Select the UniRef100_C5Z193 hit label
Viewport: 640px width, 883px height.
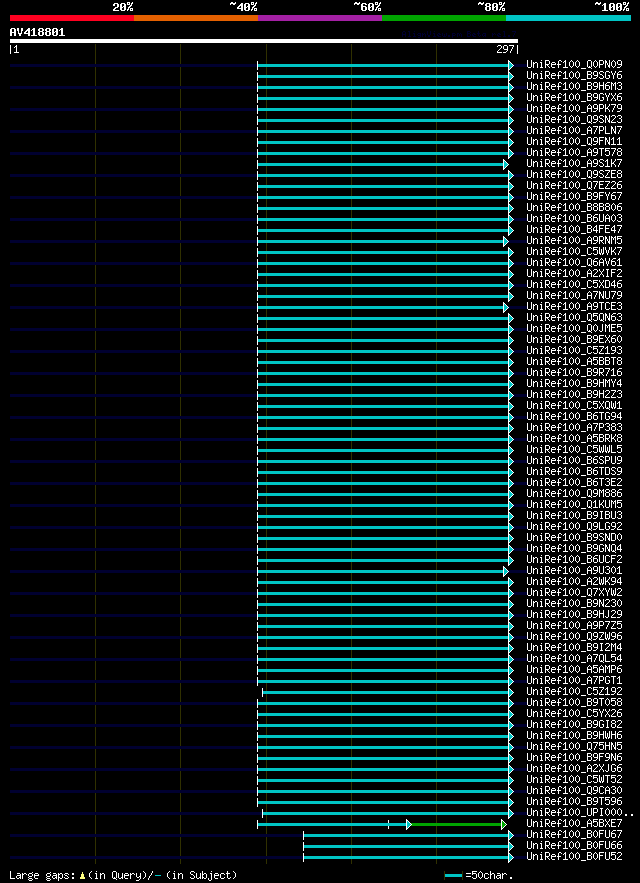(x=575, y=350)
